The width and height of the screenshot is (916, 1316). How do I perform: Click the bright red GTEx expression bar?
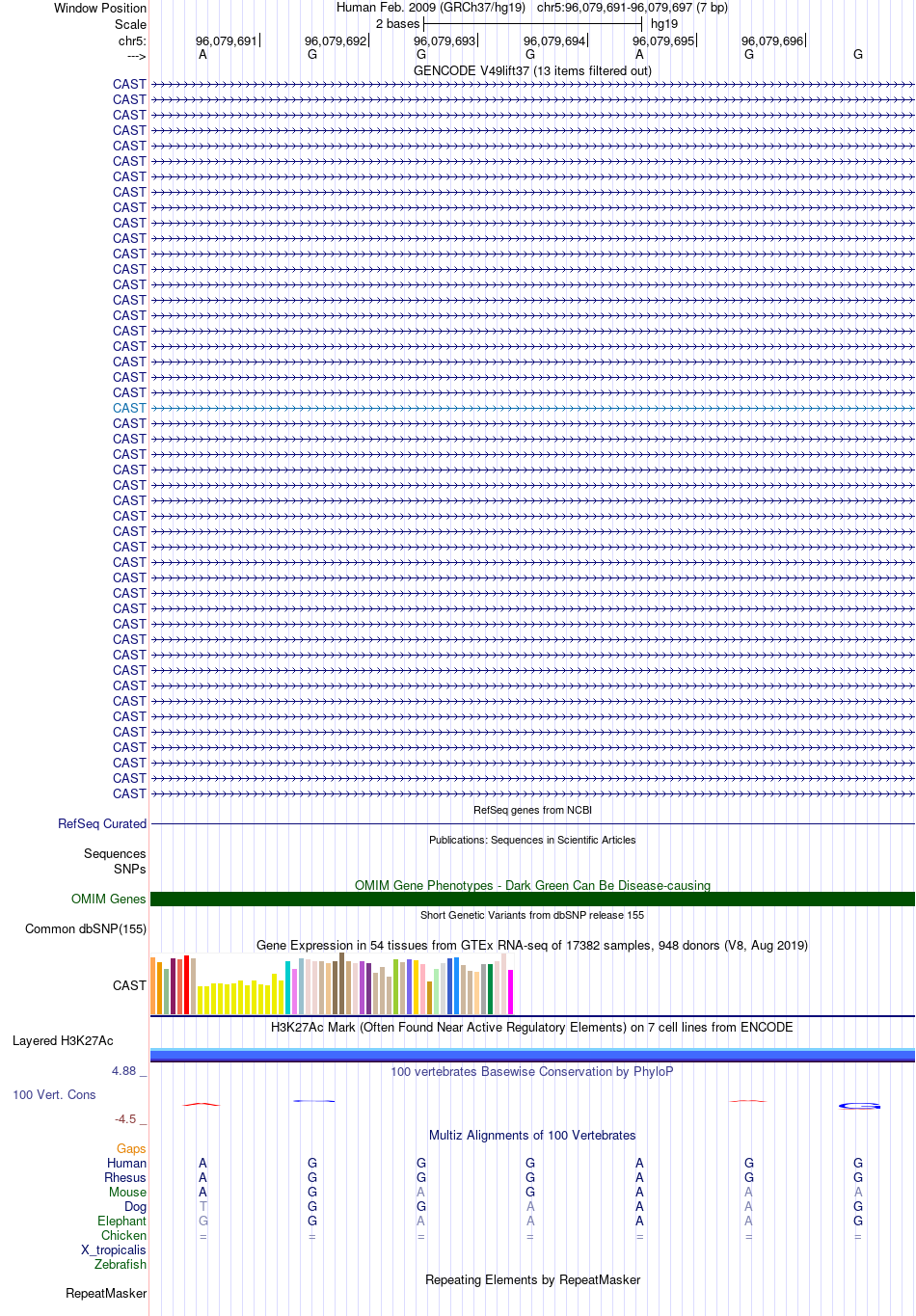tap(186, 985)
